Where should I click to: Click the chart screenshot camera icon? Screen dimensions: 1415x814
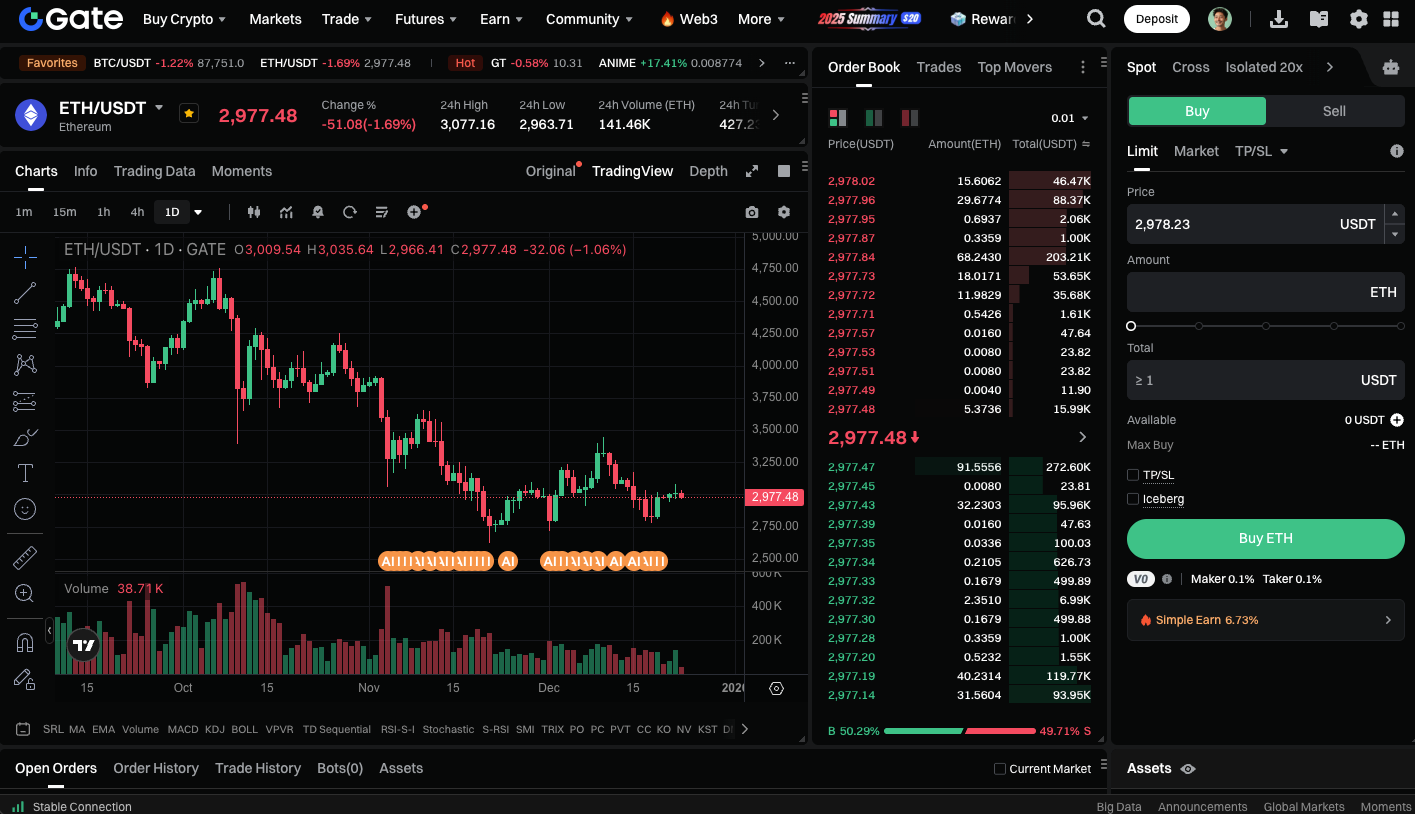[x=751, y=212]
